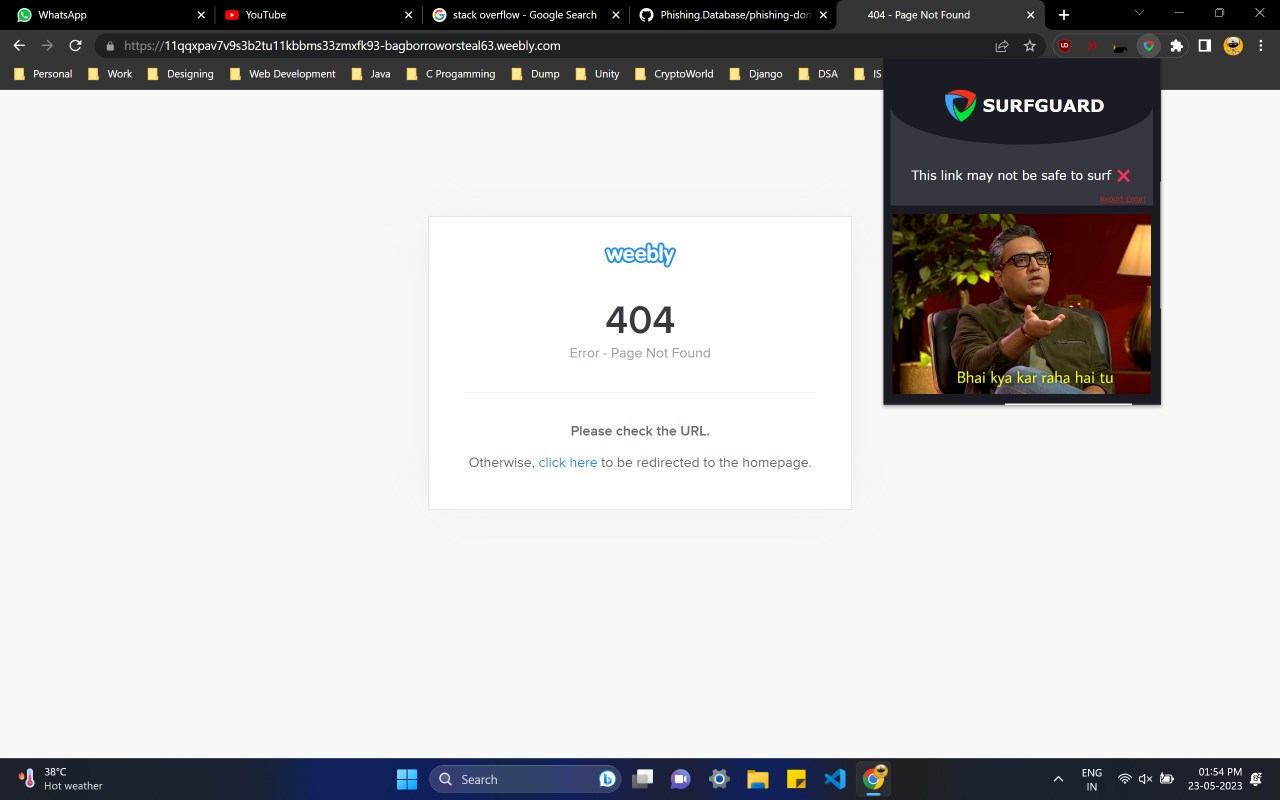
Task: Open the Windows Start menu
Action: [x=407, y=779]
